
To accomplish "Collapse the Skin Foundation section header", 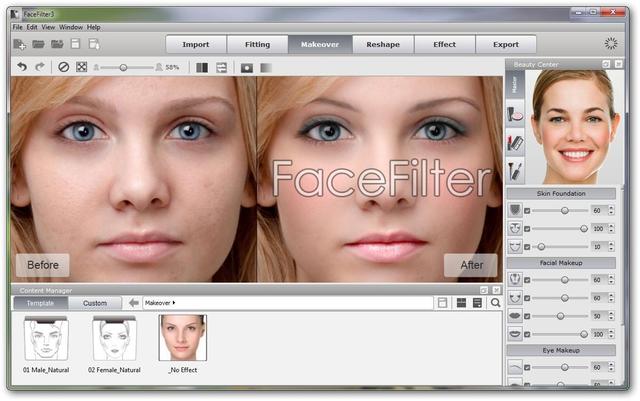I will (561, 194).
